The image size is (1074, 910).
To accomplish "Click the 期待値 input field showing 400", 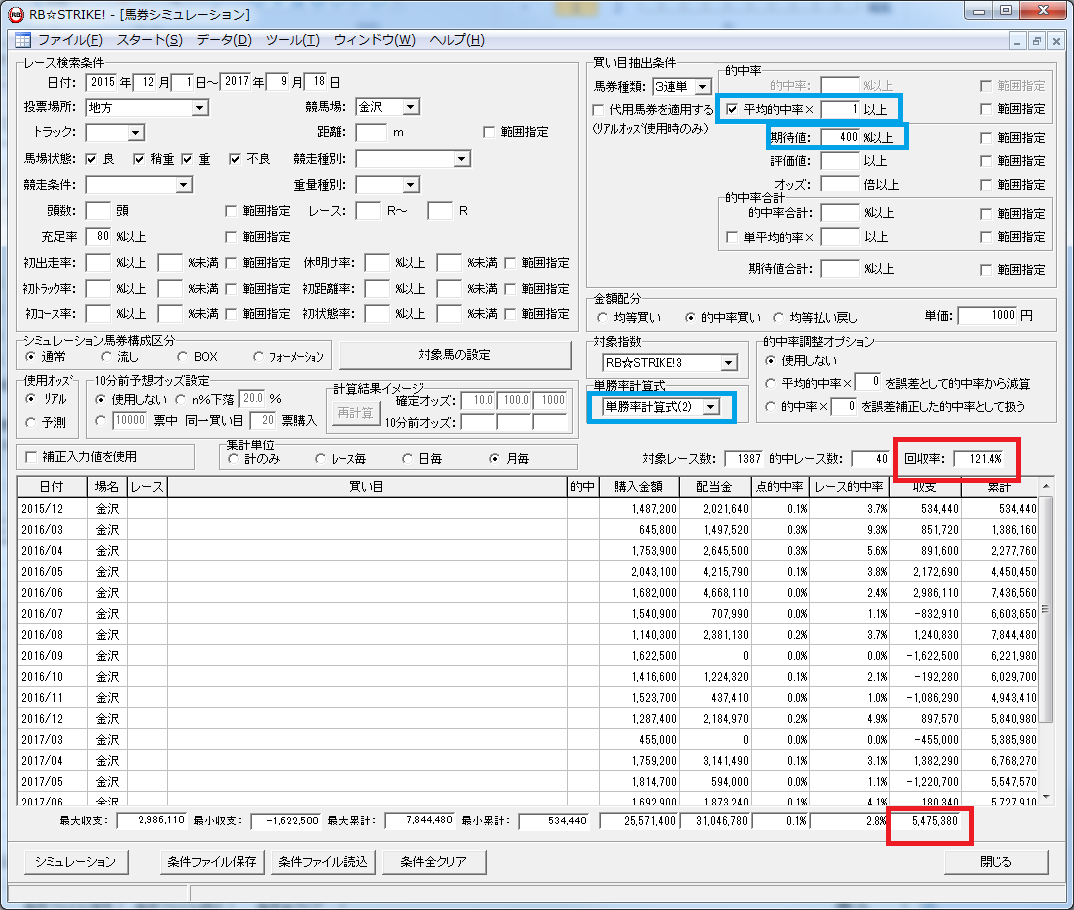I will coord(840,138).
